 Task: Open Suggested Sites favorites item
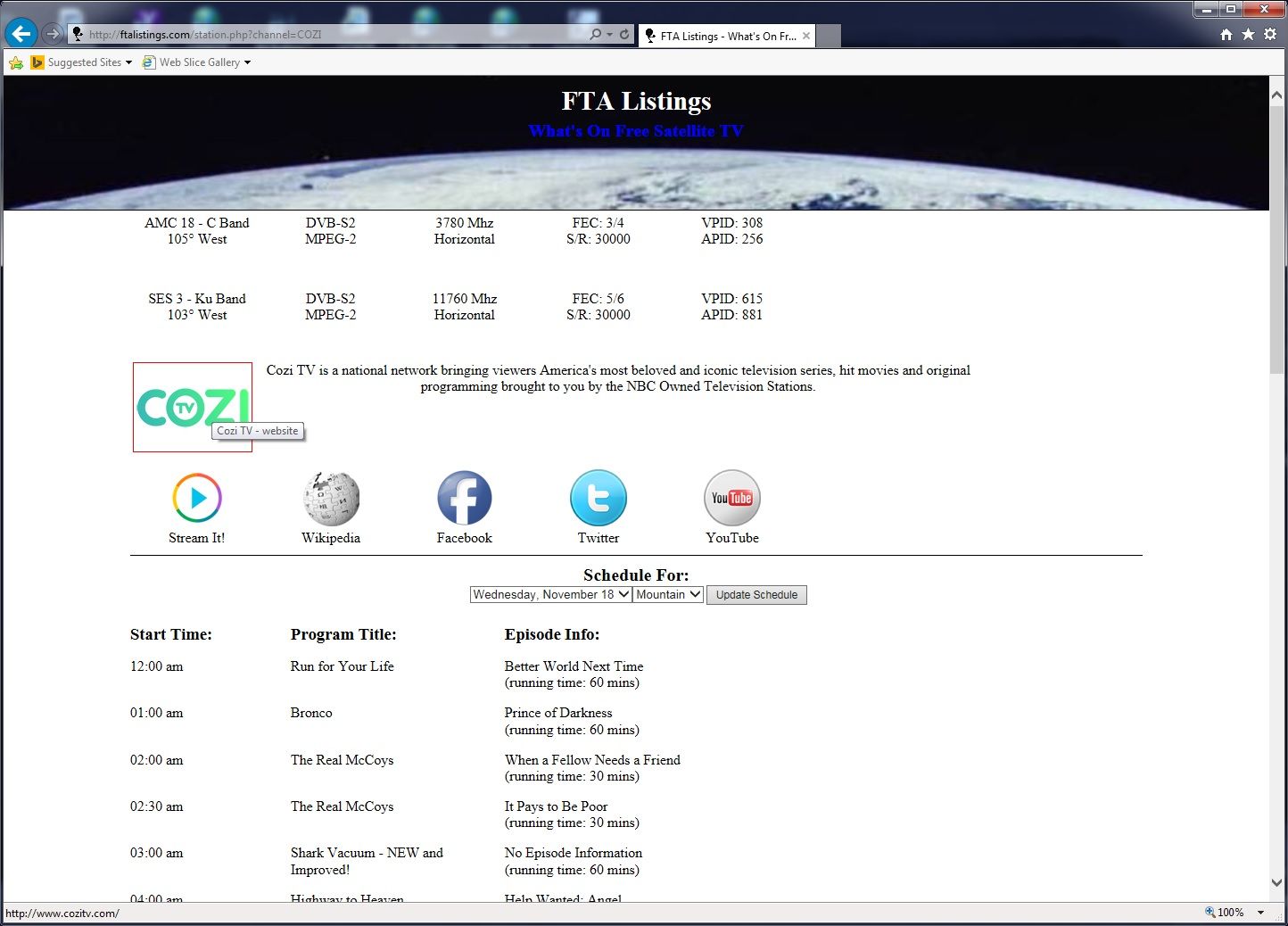[81, 62]
